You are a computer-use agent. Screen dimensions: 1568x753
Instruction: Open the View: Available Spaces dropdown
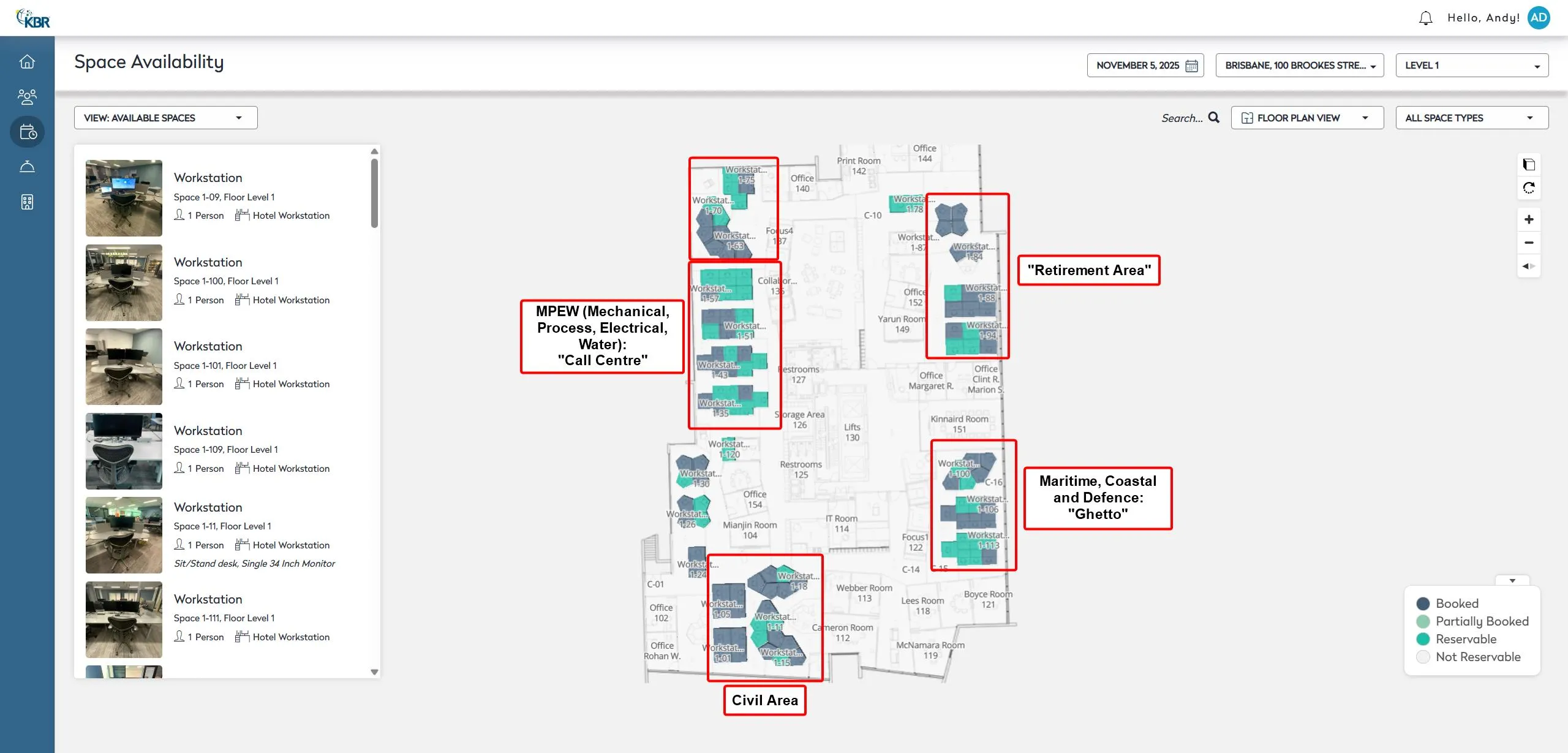165,118
